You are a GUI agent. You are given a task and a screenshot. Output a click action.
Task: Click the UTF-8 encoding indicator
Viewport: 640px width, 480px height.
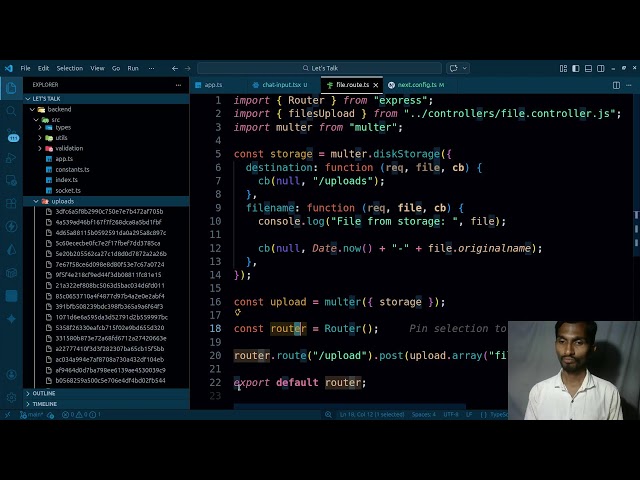[451, 415]
